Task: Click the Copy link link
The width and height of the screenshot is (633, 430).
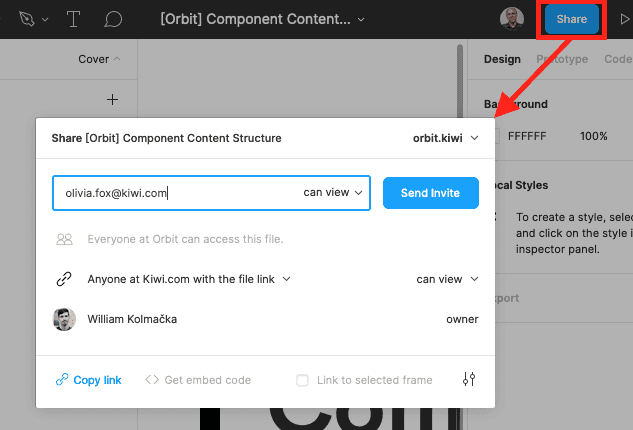Action: pos(89,380)
